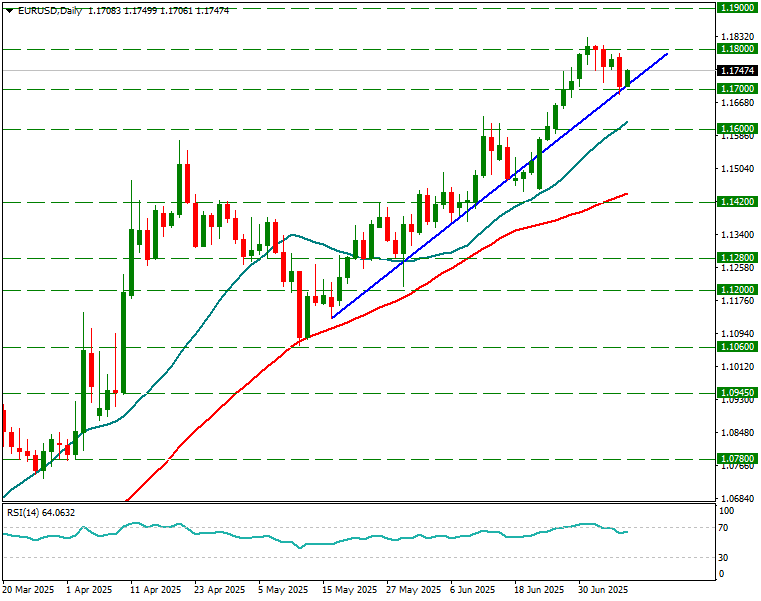Click the 6 Jun 2025 date label
This screenshot has height=601, width=761.
[473, 590]
